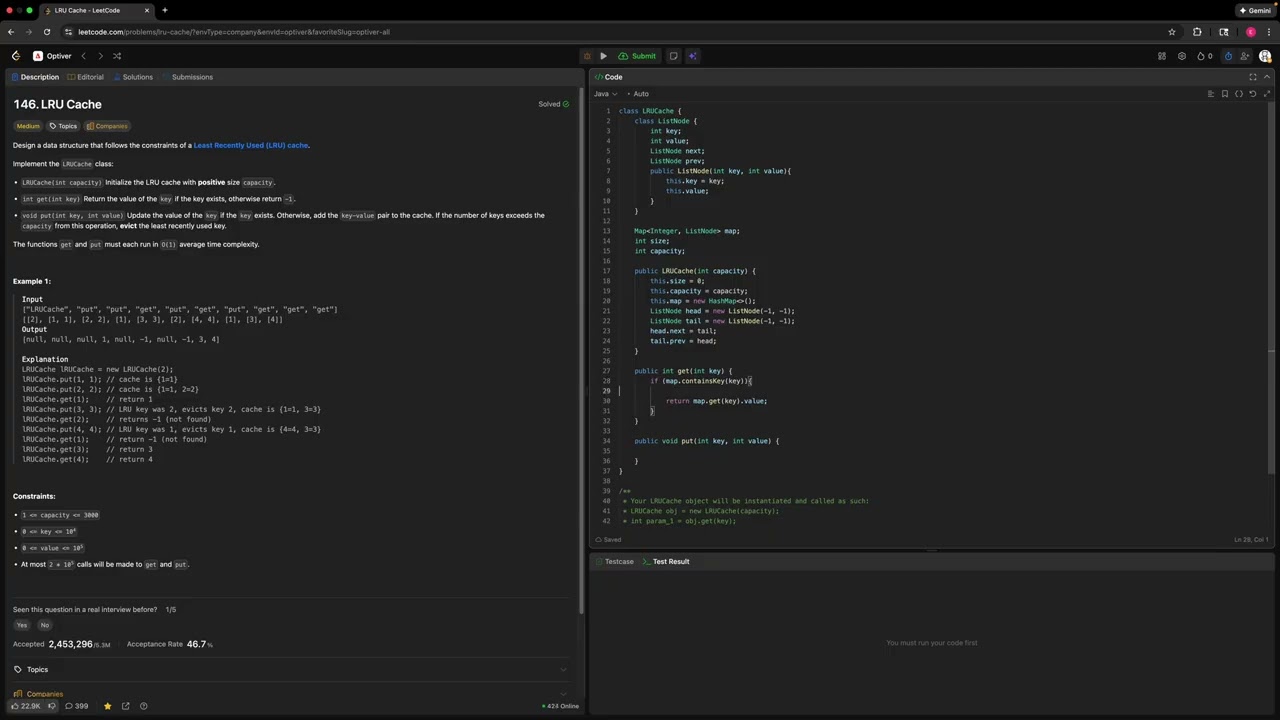Run the code with the play icon
1280x720 pixels.
603,56
